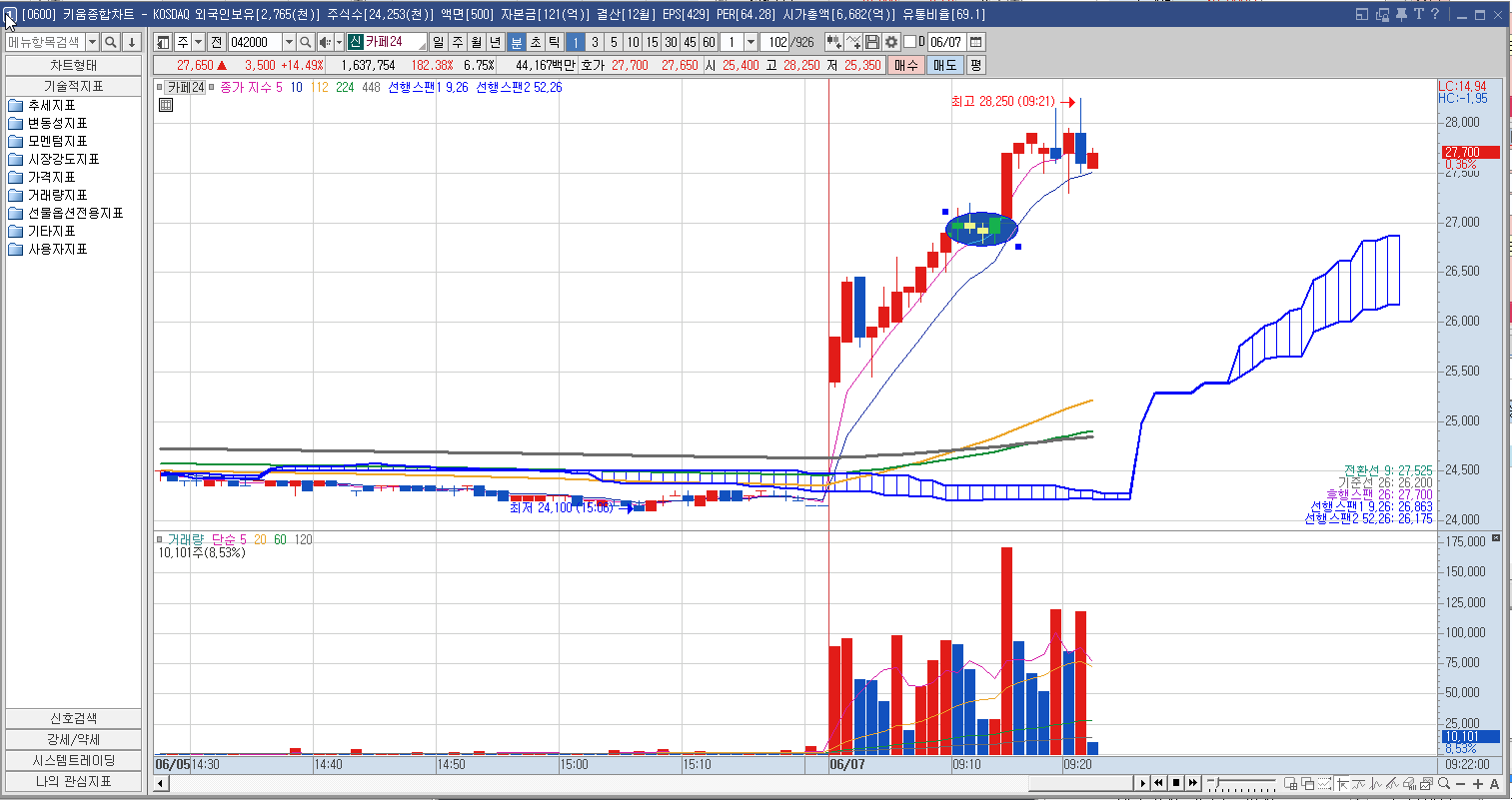Click the plus icon in bottom toolbar
The image size is (1512, 800).
click(1478, 784)
